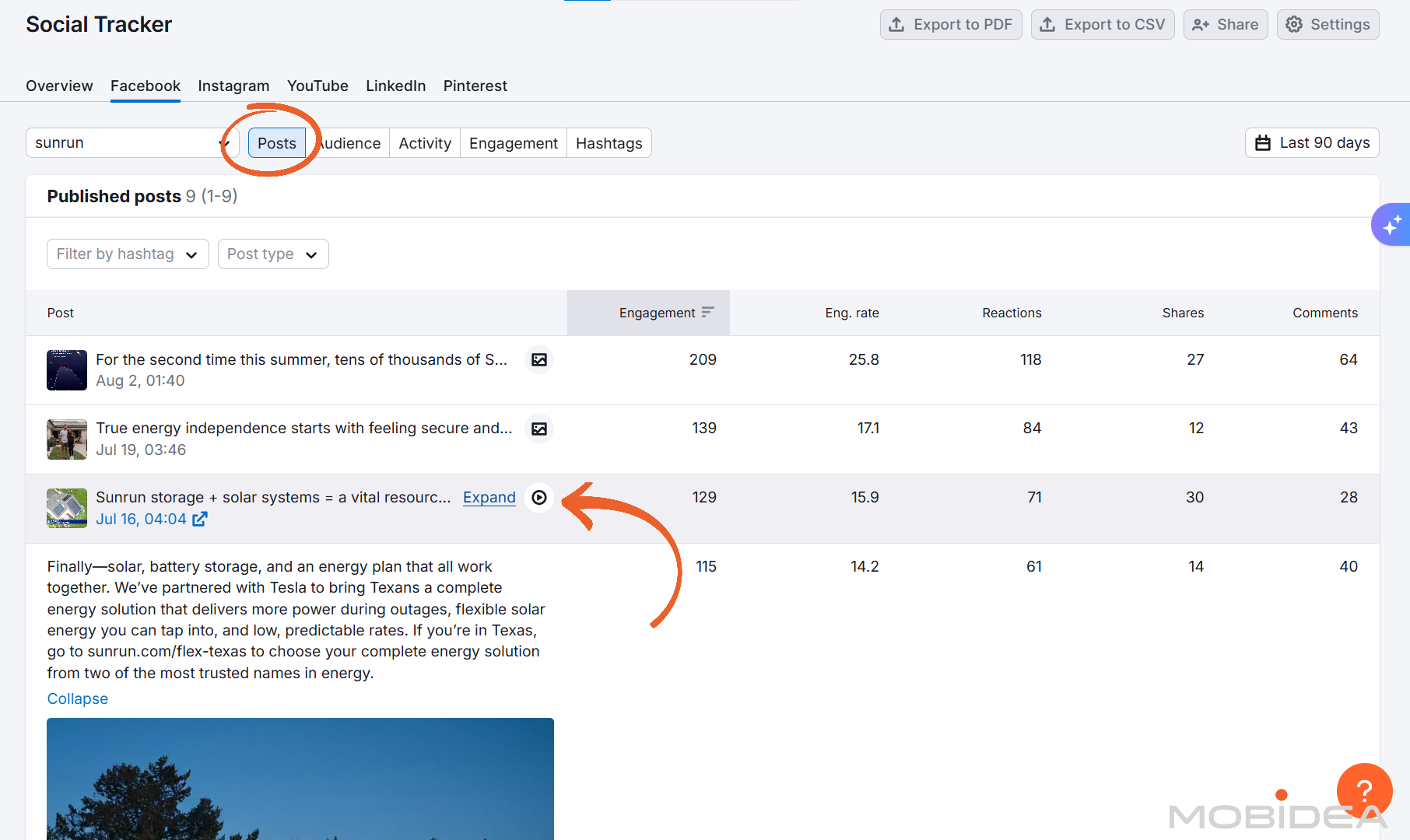Switch to the Instagram tab
This screenshot has height=840, width=1410.
tap(233, 86)
